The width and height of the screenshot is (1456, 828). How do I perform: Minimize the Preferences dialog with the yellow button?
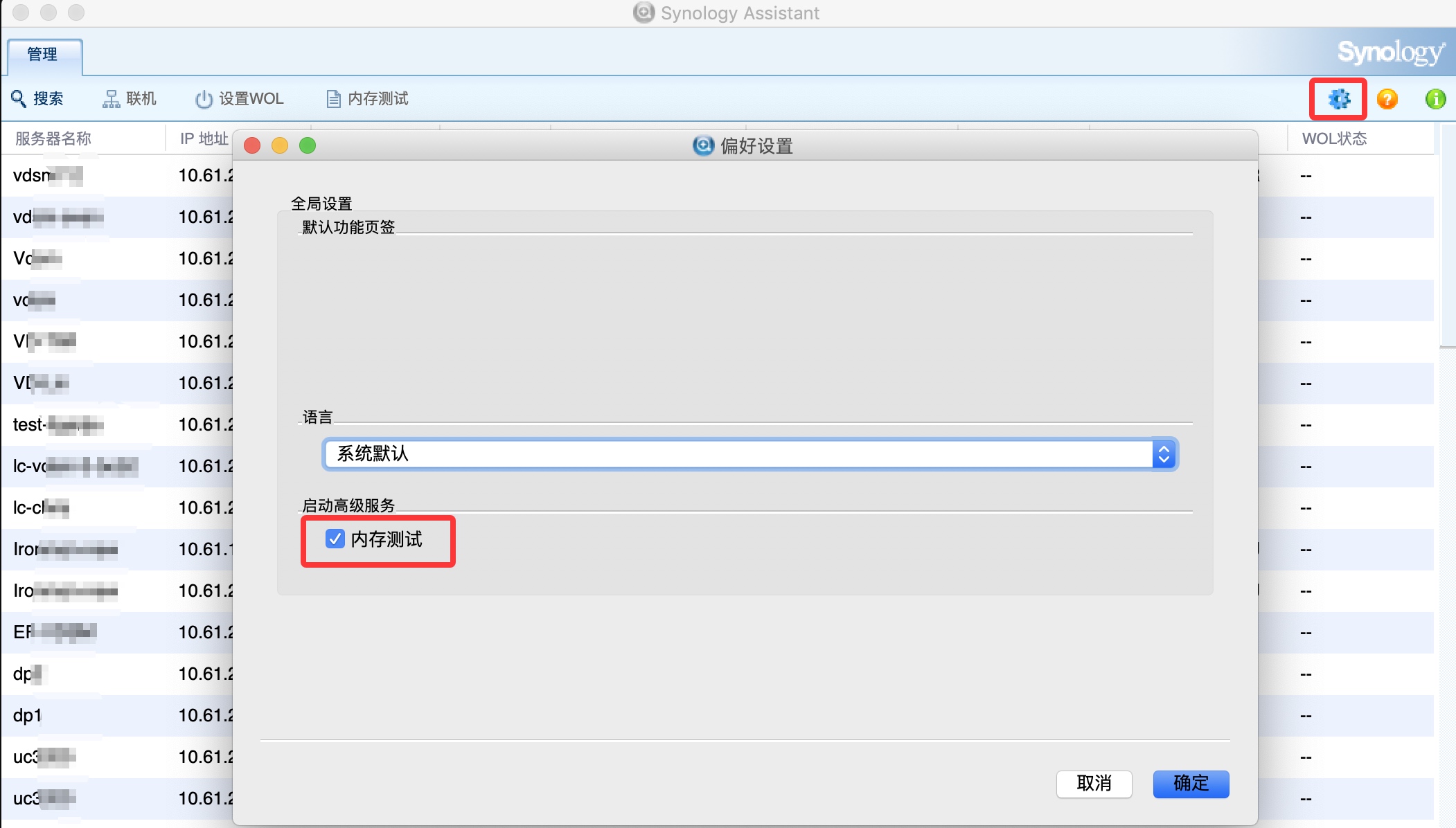[280, 145]
